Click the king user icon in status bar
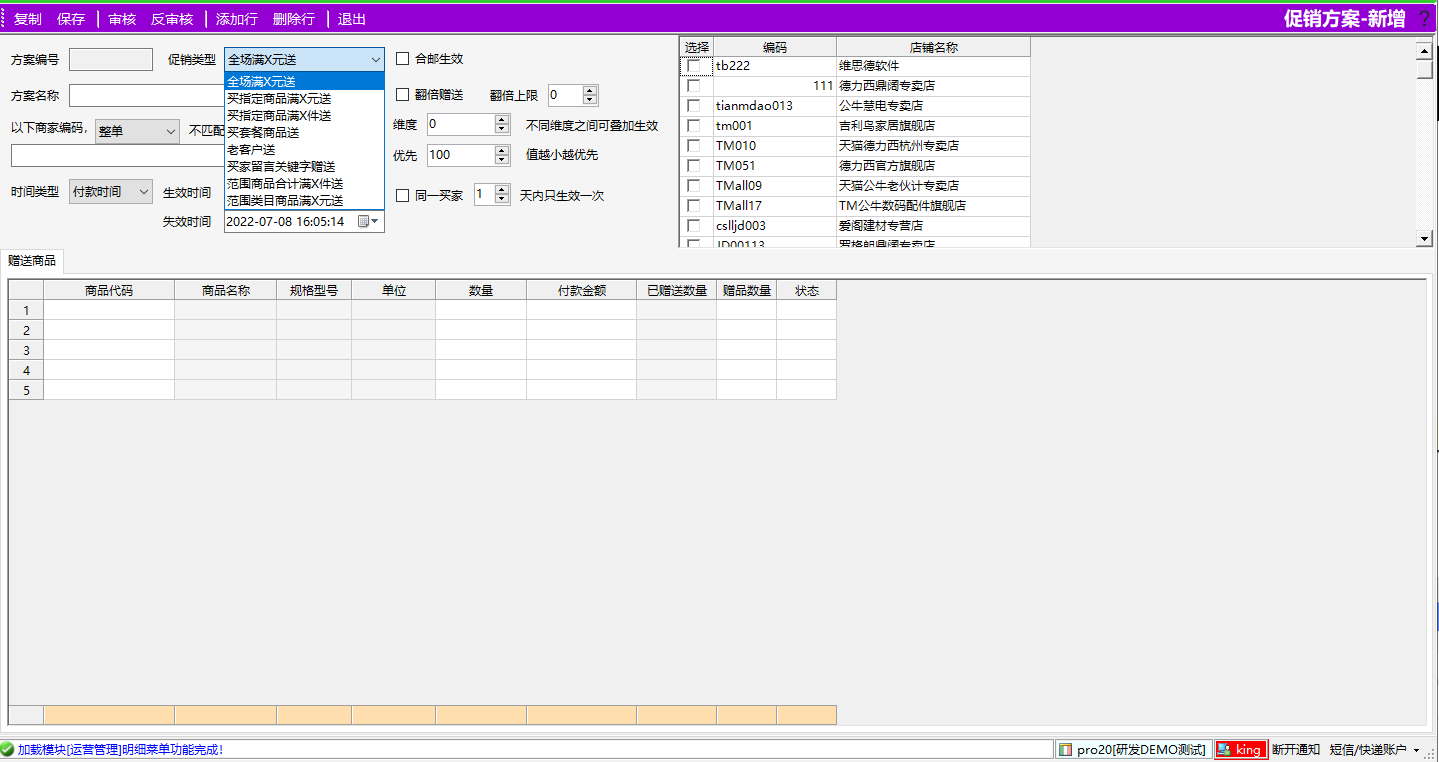Screen dimensions: 1439x762 point(1224,750)
